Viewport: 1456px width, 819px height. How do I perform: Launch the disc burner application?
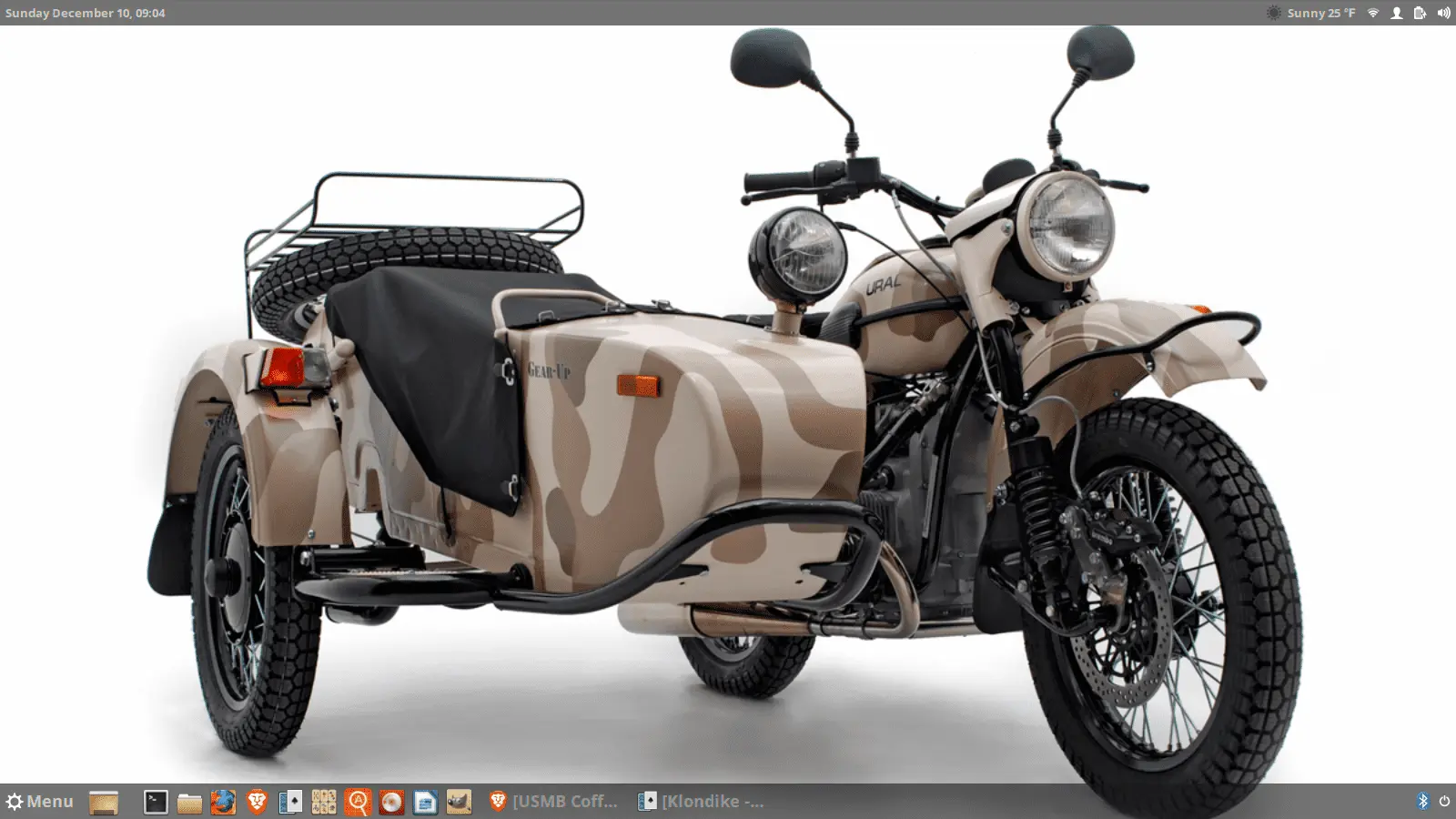[391, 802]
